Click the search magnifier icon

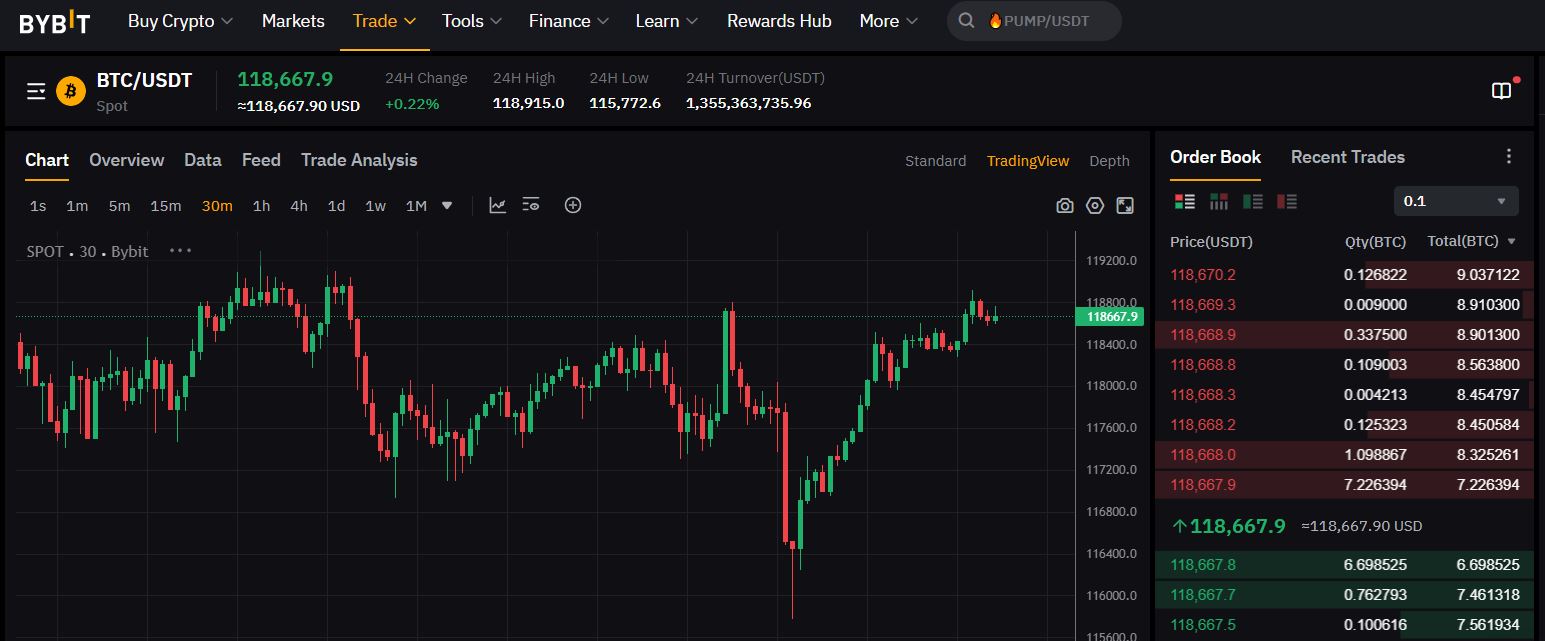pyautogui.click(x=966, y=21)
